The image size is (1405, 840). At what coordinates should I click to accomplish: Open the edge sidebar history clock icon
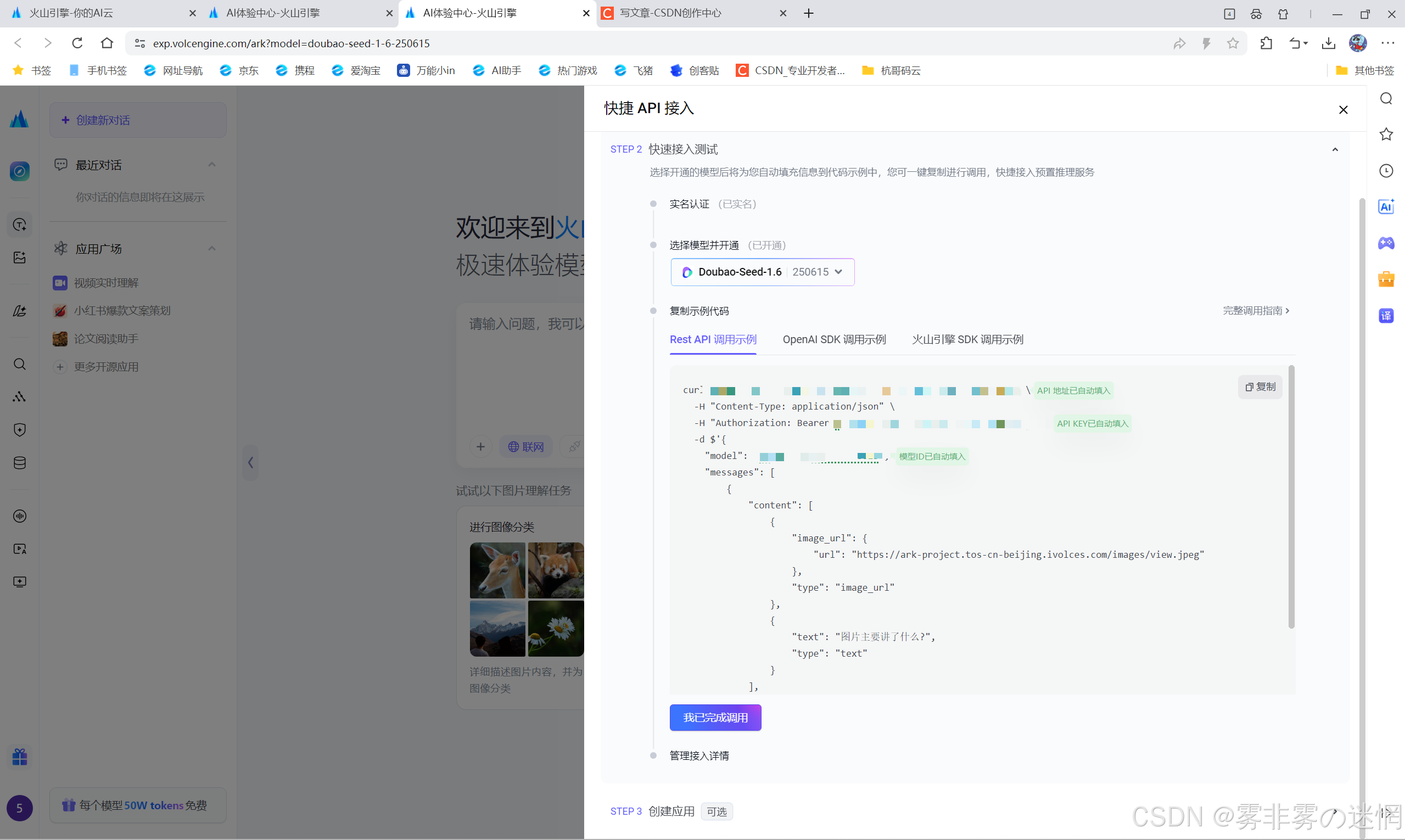coord(1386,171)
